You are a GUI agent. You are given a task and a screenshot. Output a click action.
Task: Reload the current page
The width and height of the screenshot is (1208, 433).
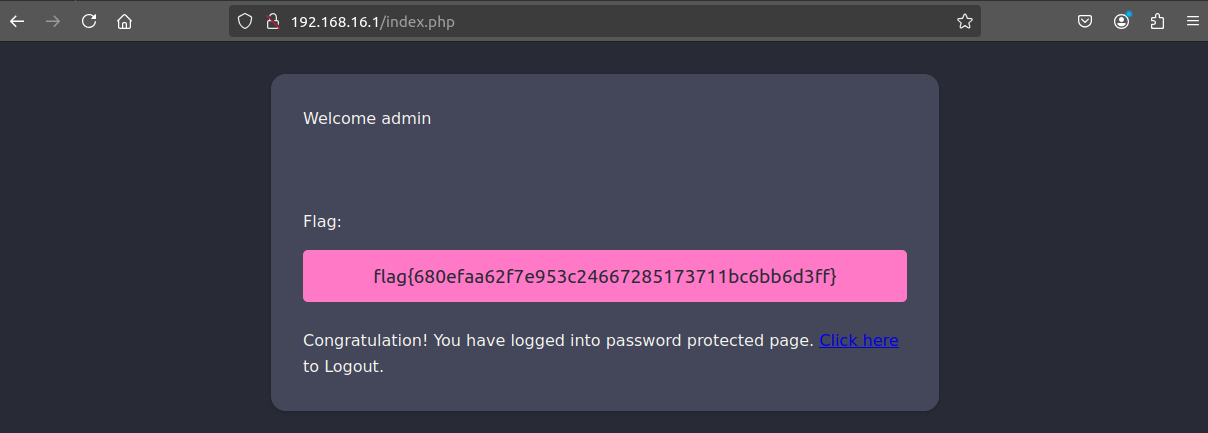click(x=89, y=21)
